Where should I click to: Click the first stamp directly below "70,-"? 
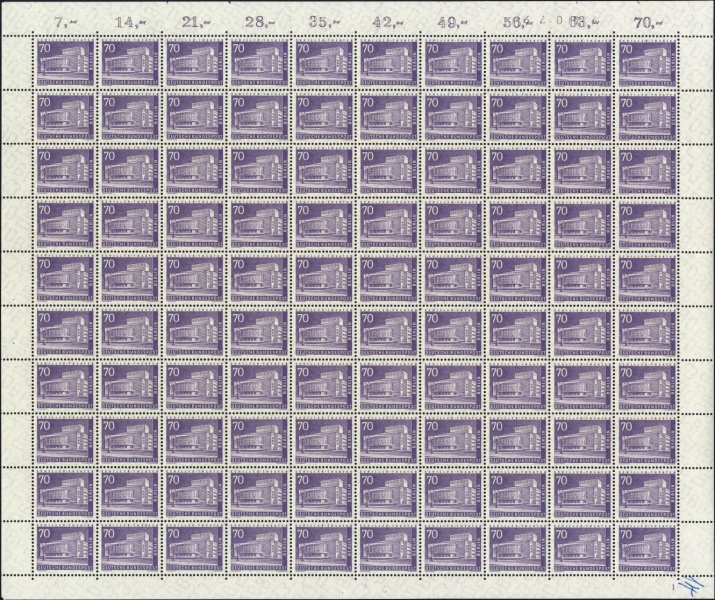[647, 63]
